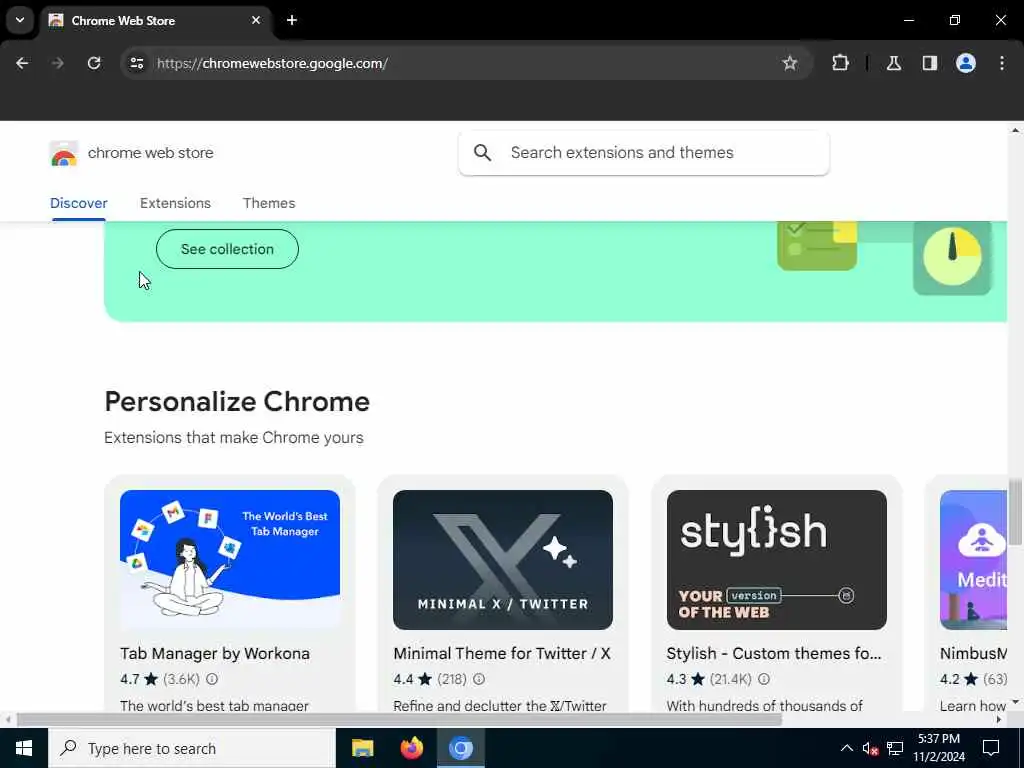Open Tab Manager by Workona title
This screenshot has width=1024, height=768.
[215, 654]
